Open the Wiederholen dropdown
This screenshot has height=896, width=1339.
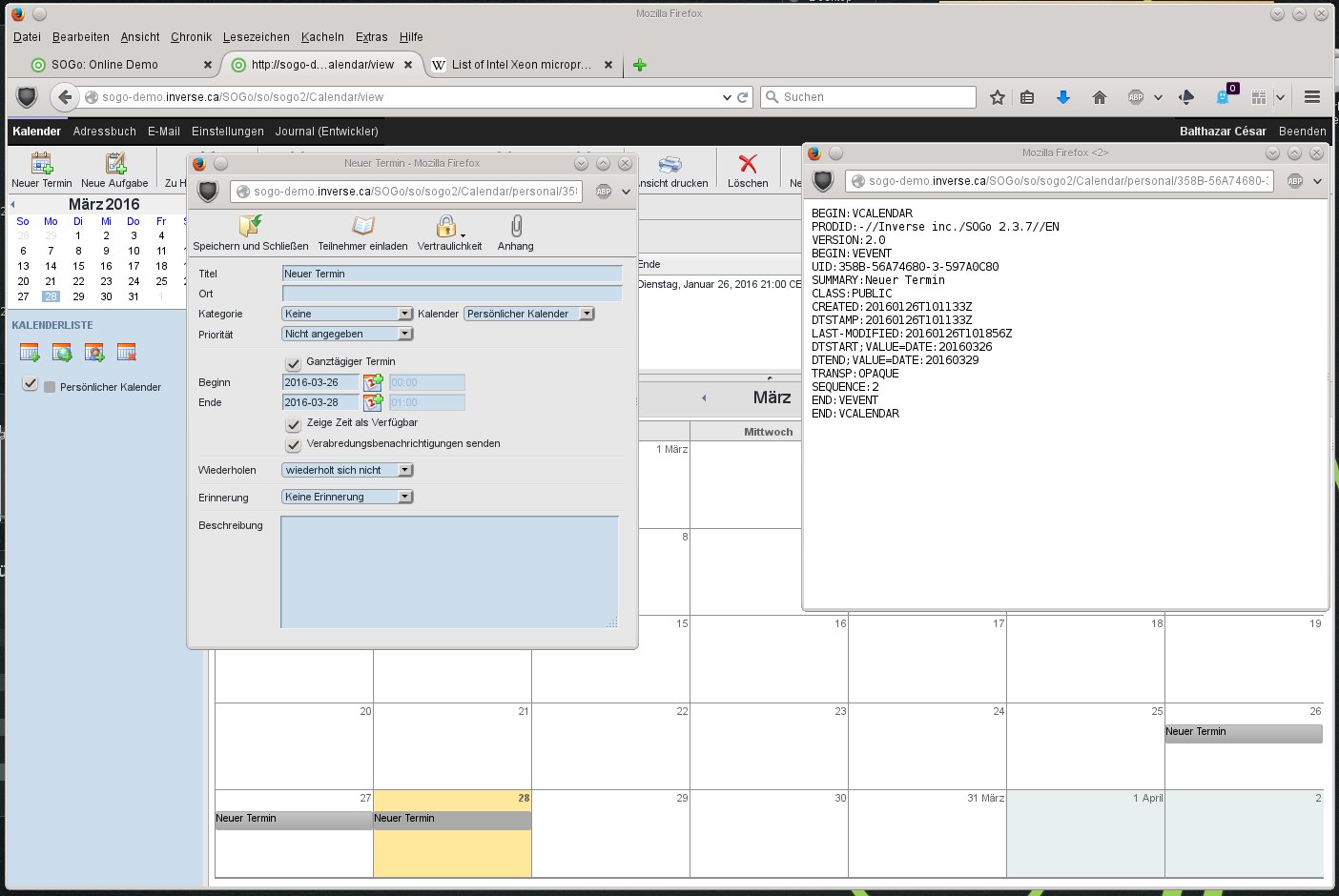pyautogui.click(x=347, y=470)
